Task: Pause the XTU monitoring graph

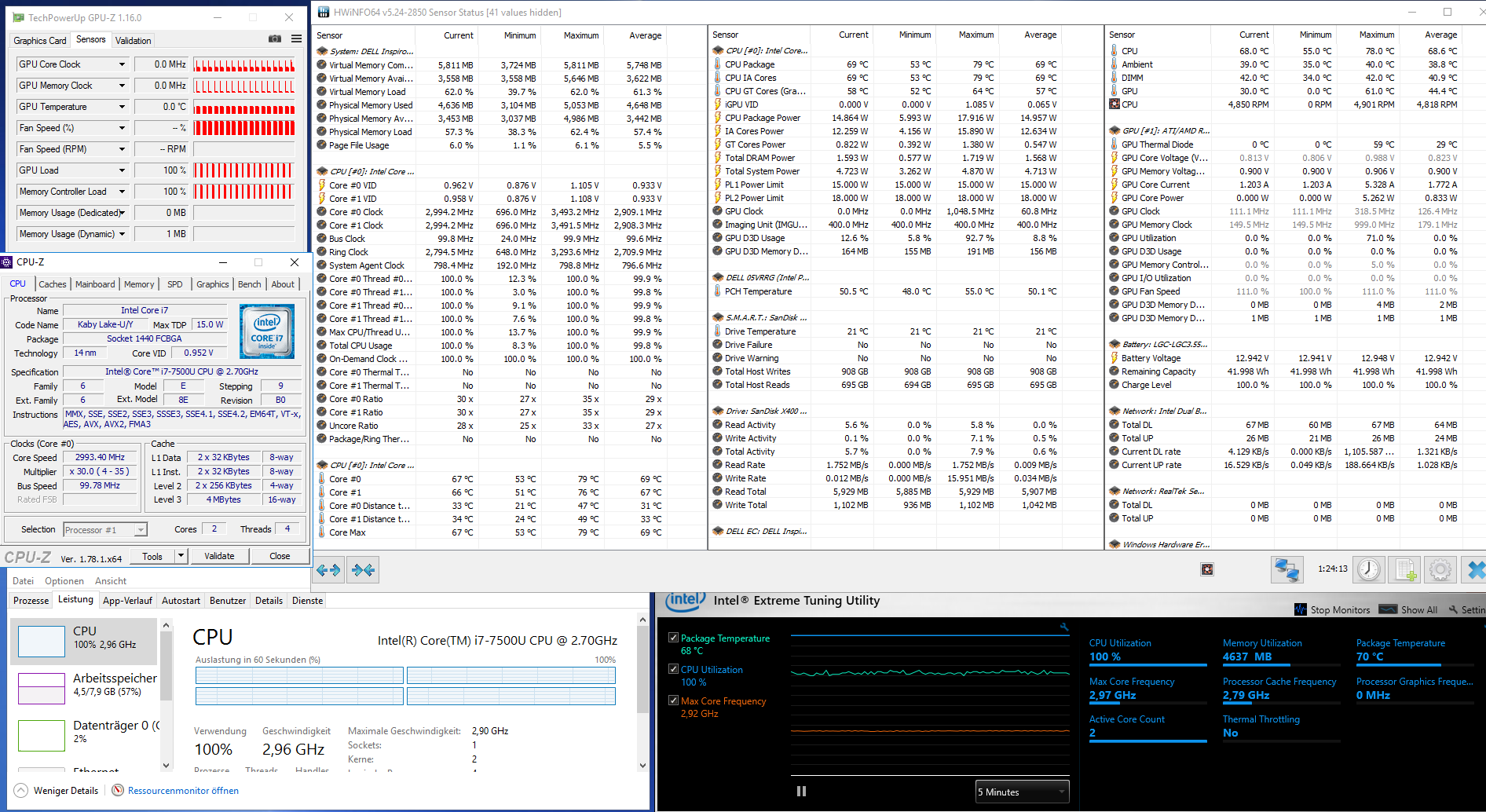Action: tap(801, 792)
